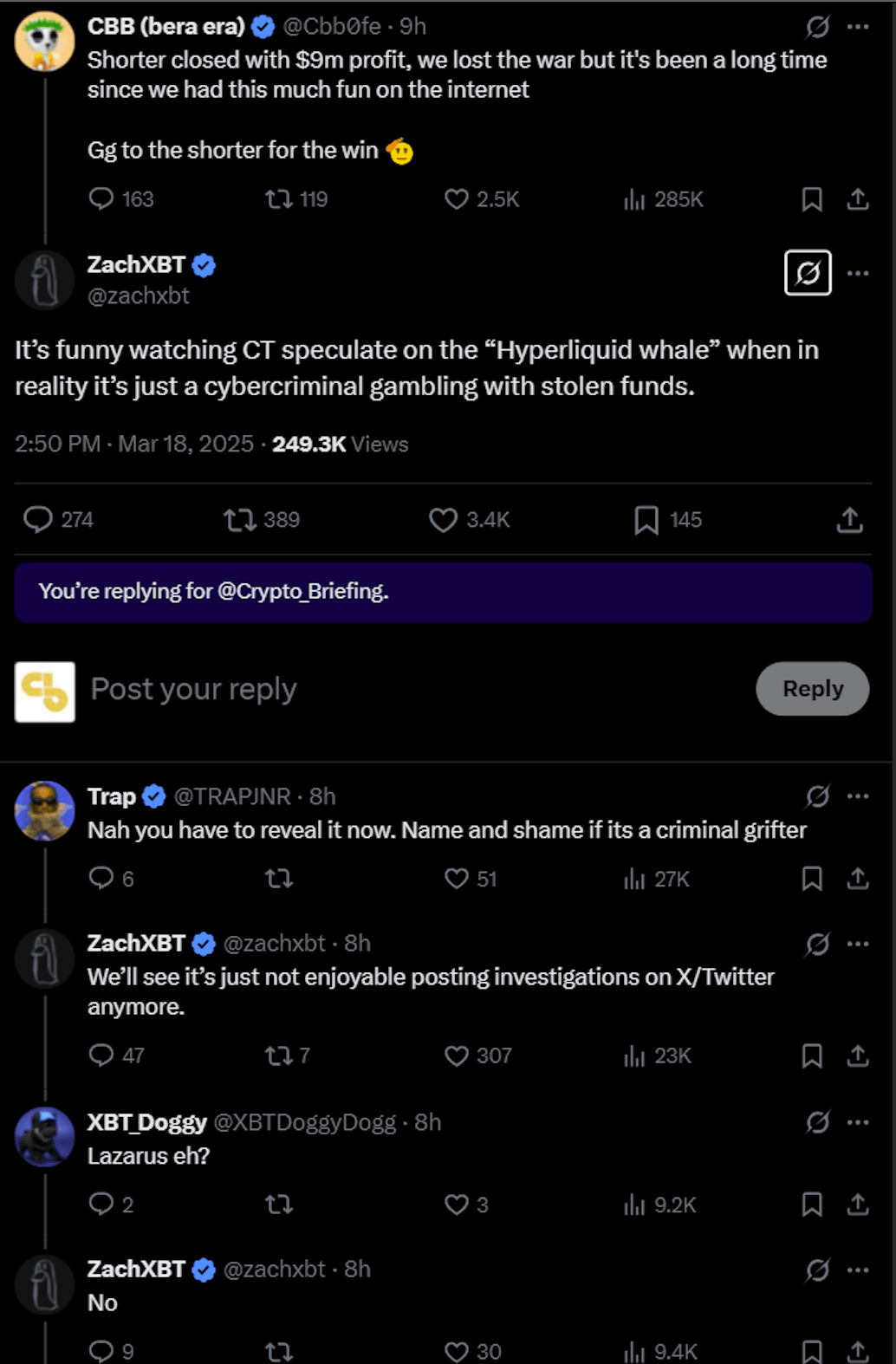This screenshot has height=1364, width=896.
Task: Like ZachXBT's Hyperliquid whale tweet
Action: click(444, 520)
